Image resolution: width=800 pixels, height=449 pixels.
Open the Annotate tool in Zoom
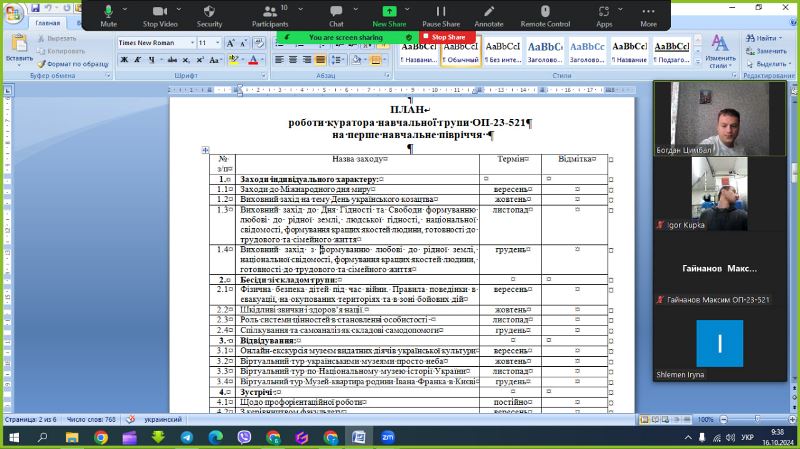pyautogui.click(x=489, y=16)
